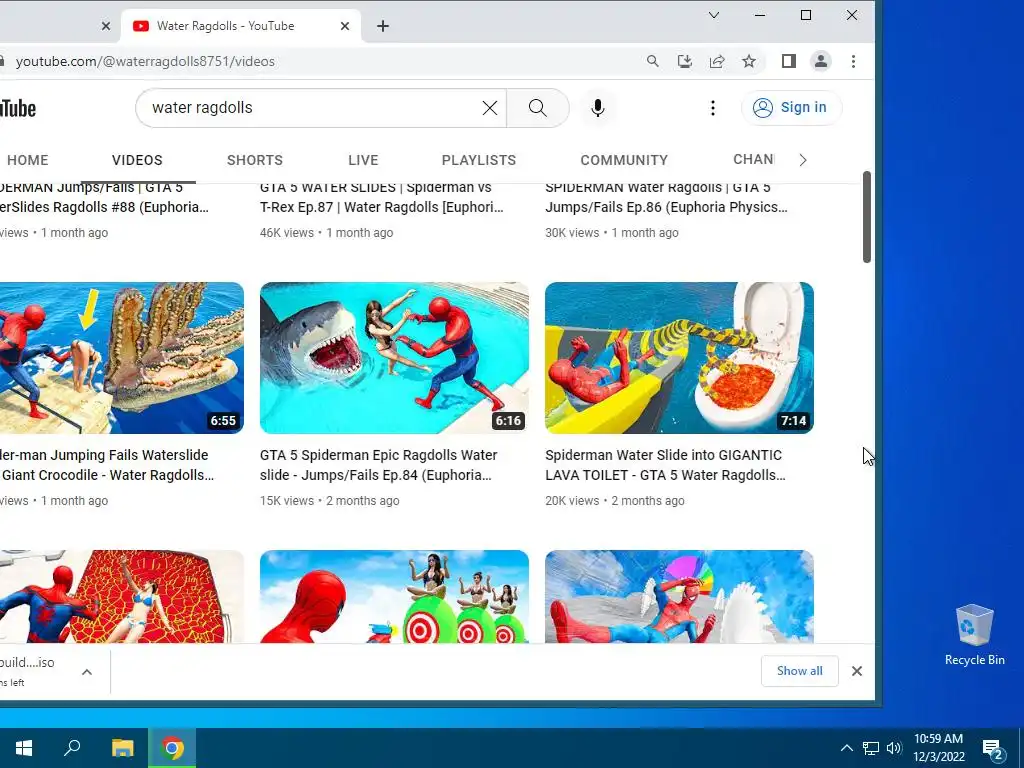This screenshot has width=1024, height=768.
Task: Toggle Chrome side panel icon
Action: pyautogui.click(x=788, y=61)
